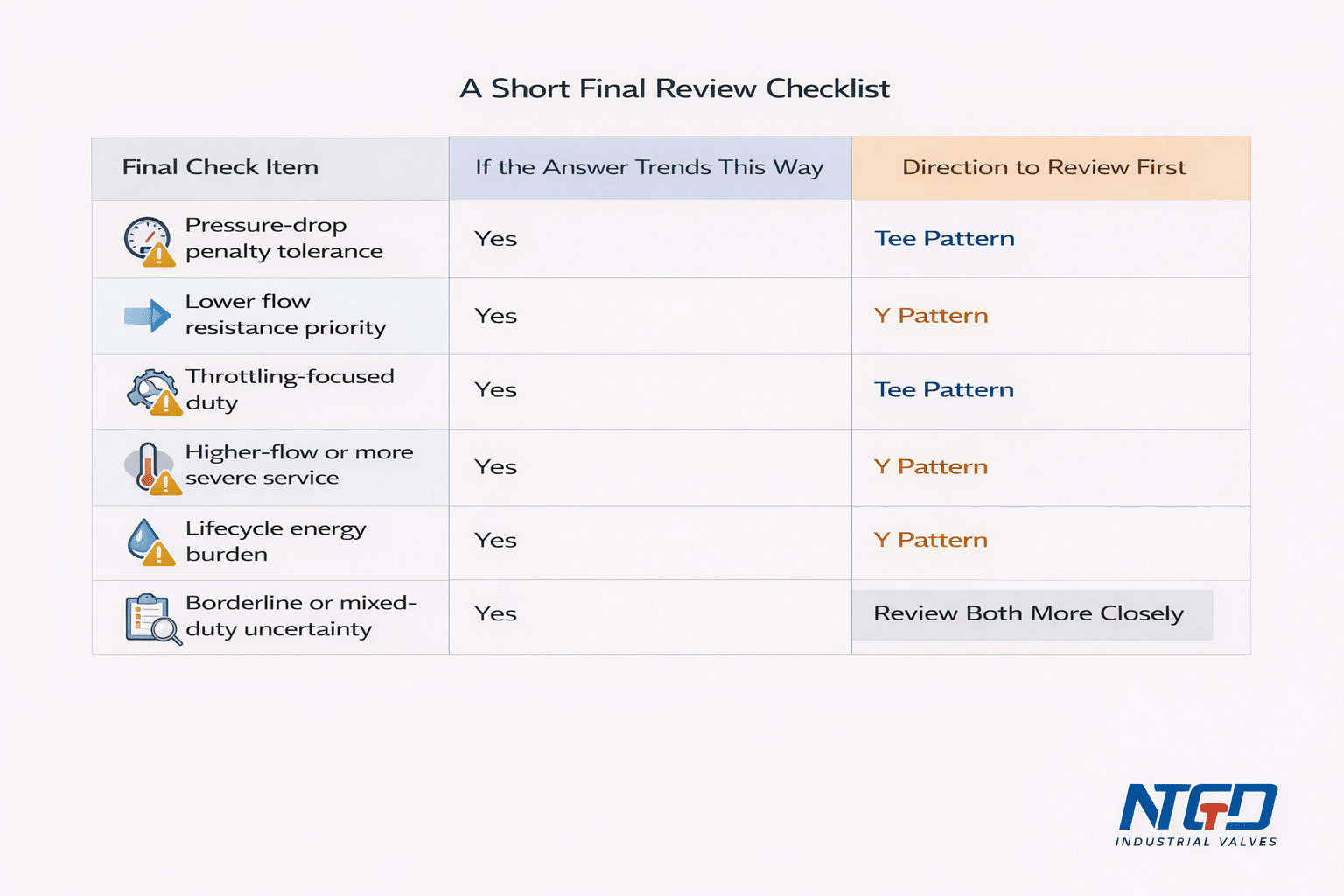Click the water drop energy icon

150,542
